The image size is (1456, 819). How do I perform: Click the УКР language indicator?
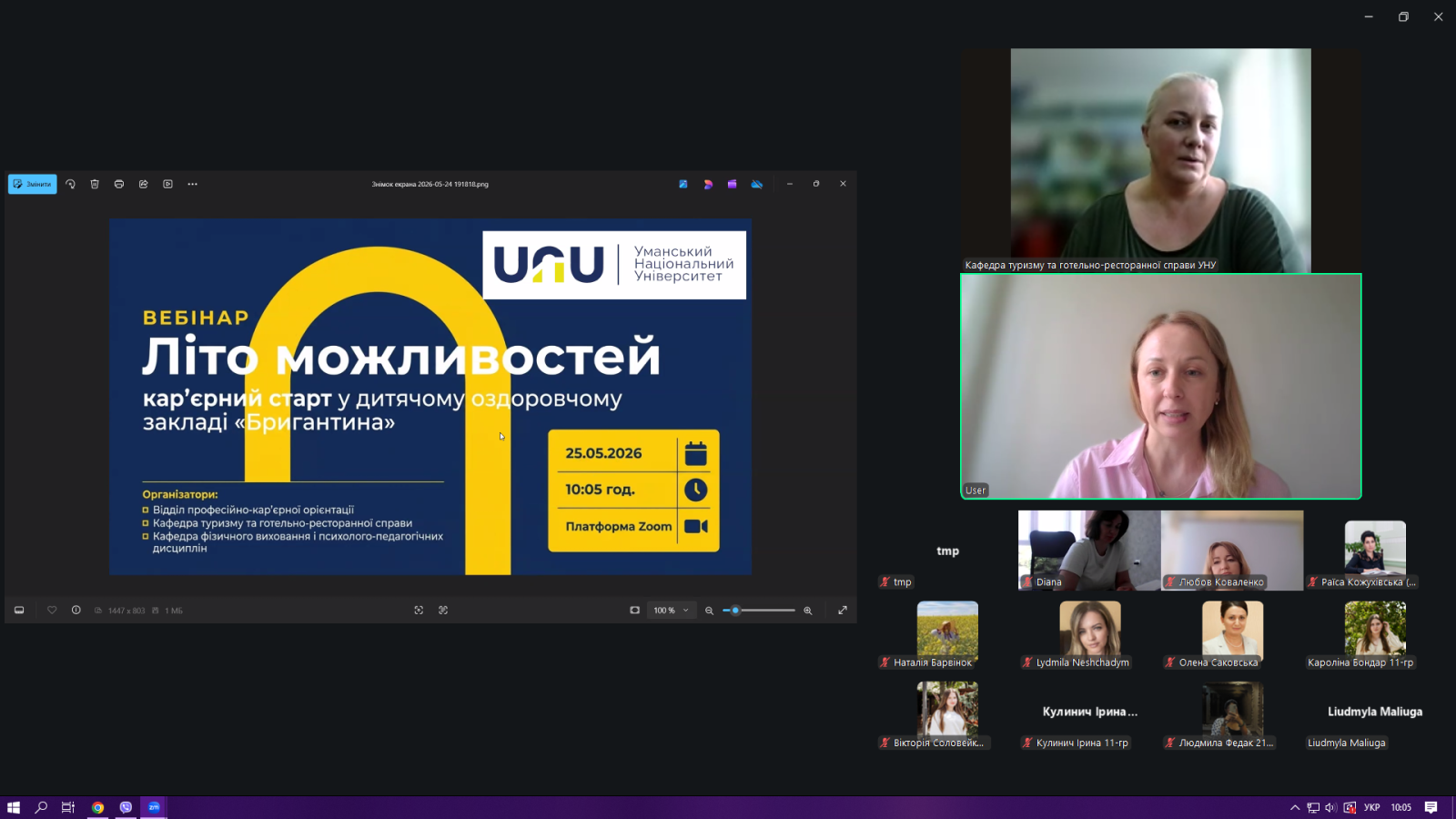(x=1372, y=807)
